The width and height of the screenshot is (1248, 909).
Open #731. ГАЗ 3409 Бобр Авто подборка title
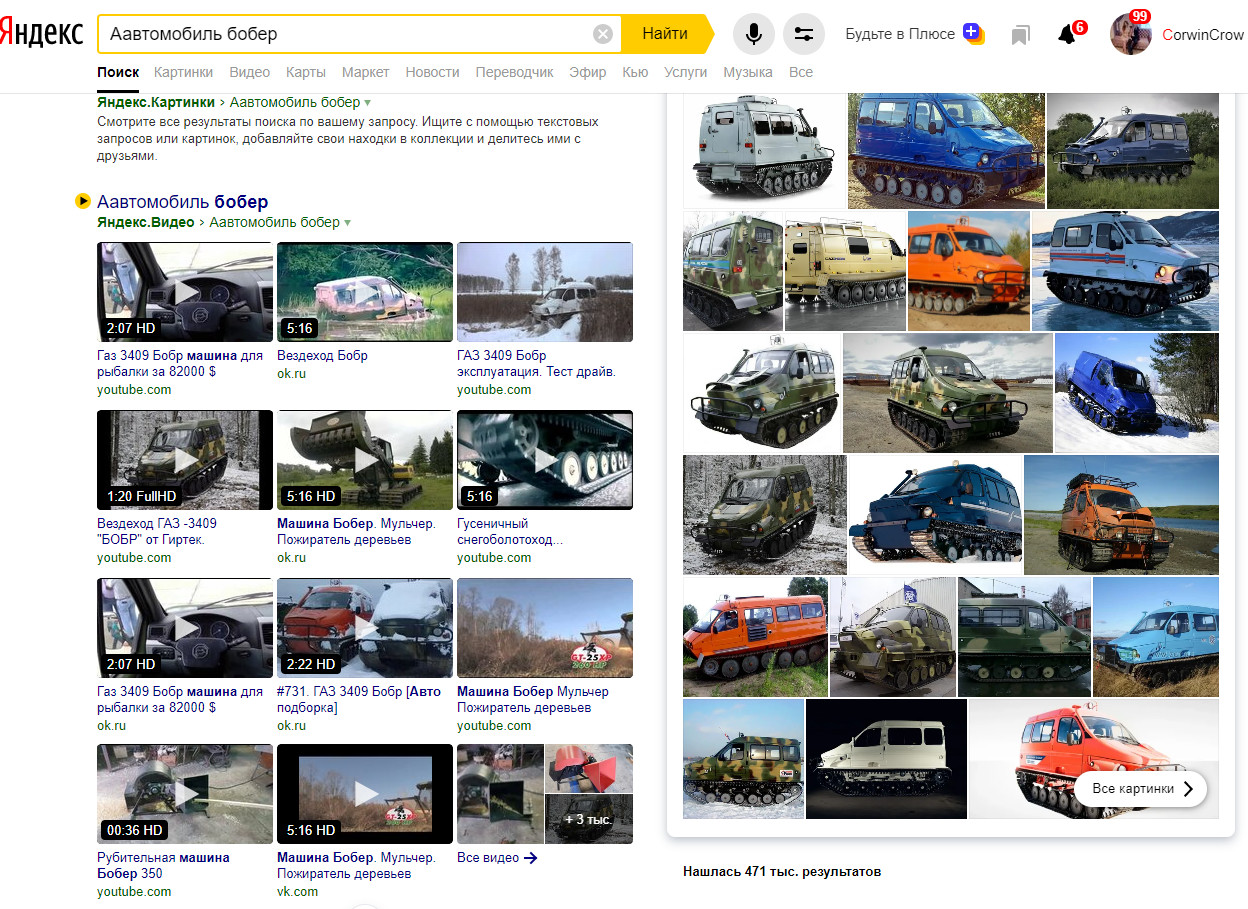pos(359,699)
